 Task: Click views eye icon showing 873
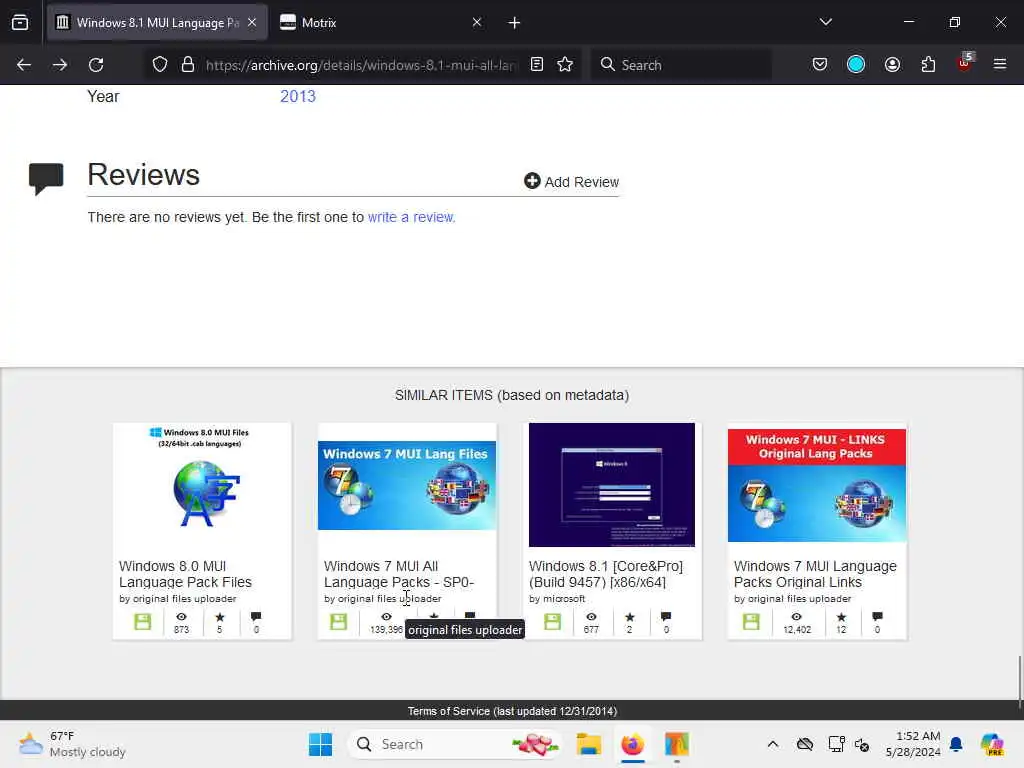(182, 617)
